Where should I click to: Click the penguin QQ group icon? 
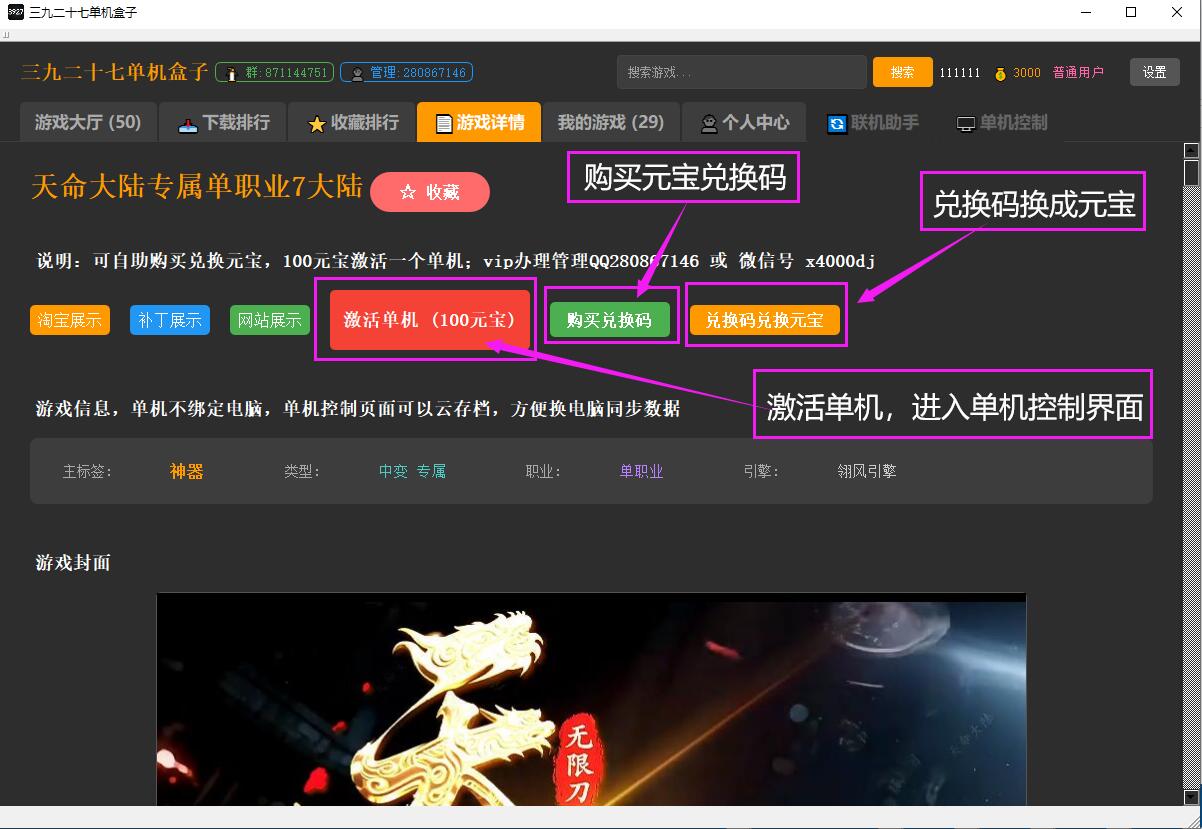tap(231, 73)
